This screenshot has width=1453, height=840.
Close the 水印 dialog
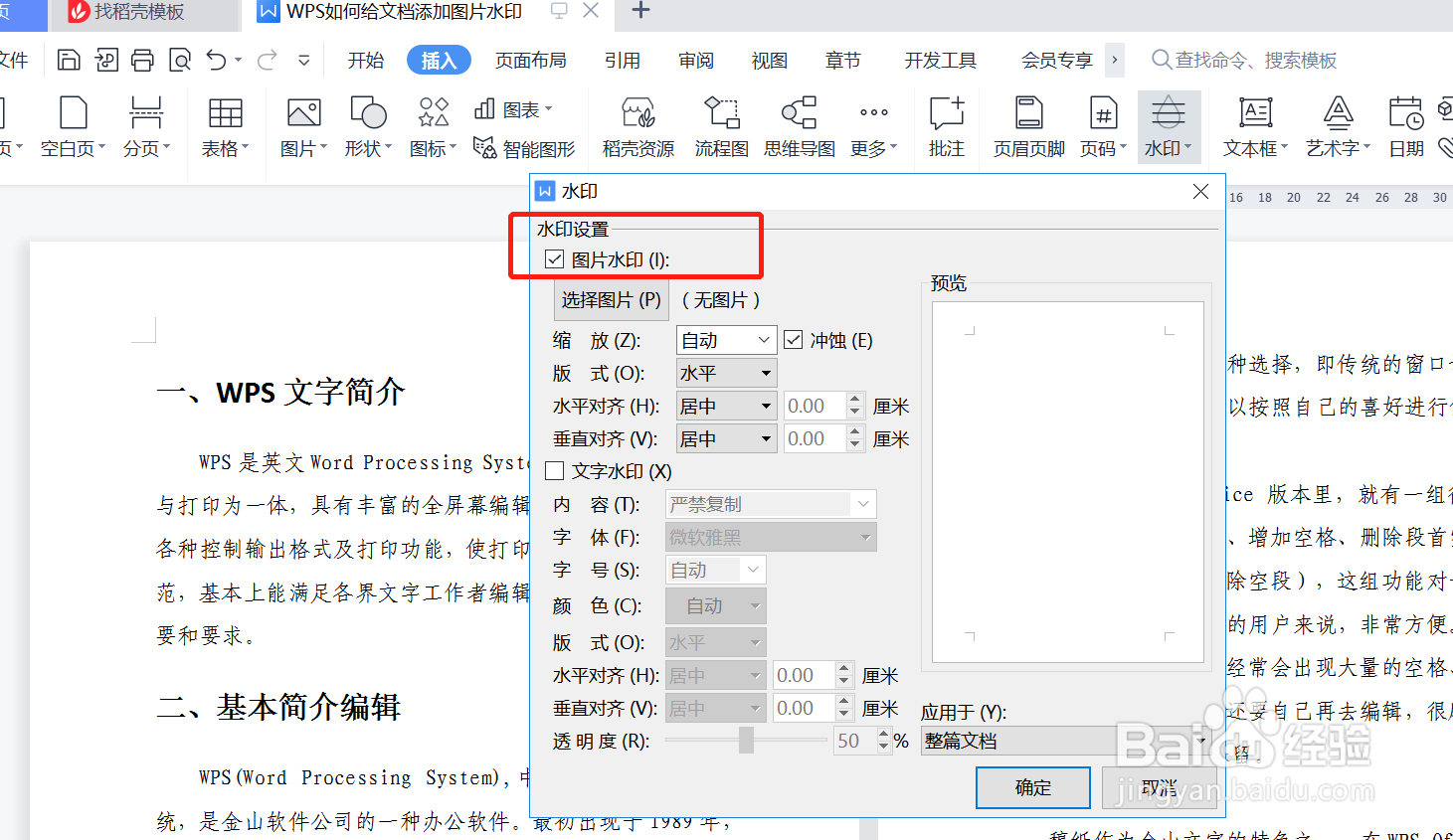(x=1200, y=191)
